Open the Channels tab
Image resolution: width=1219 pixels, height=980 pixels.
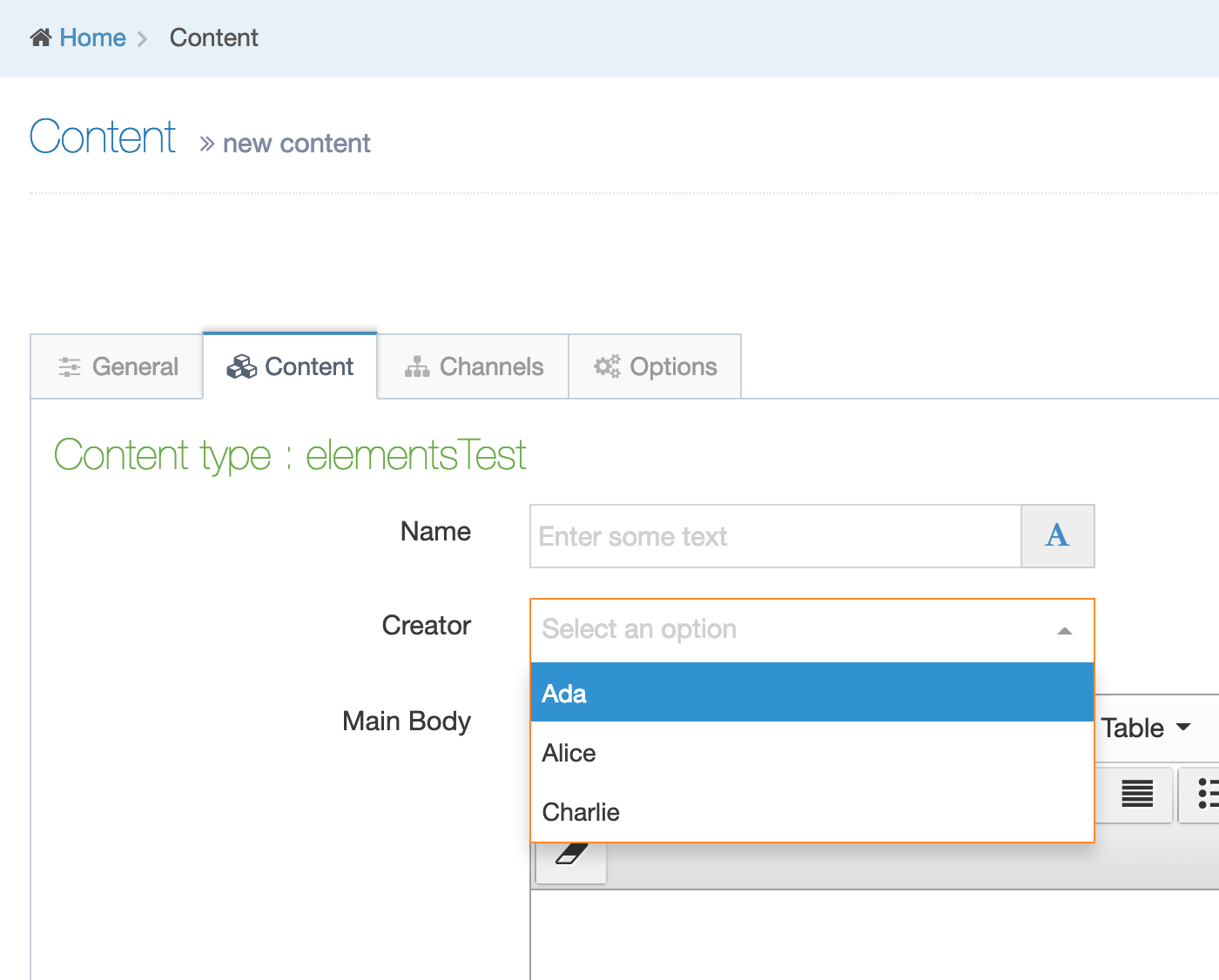tap(474, 366)
